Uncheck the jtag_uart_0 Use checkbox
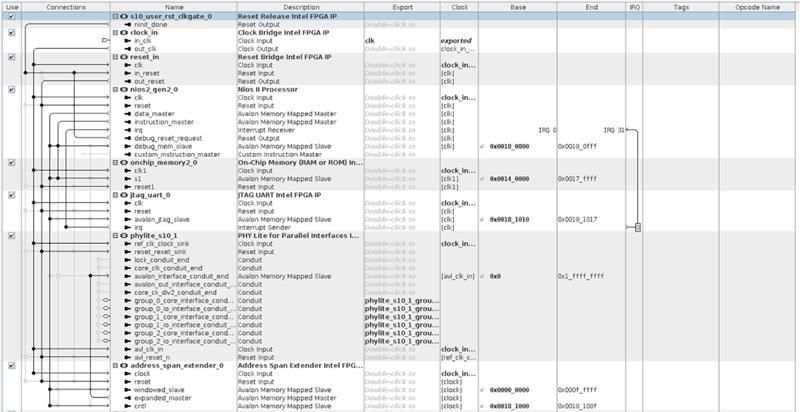 12,195
